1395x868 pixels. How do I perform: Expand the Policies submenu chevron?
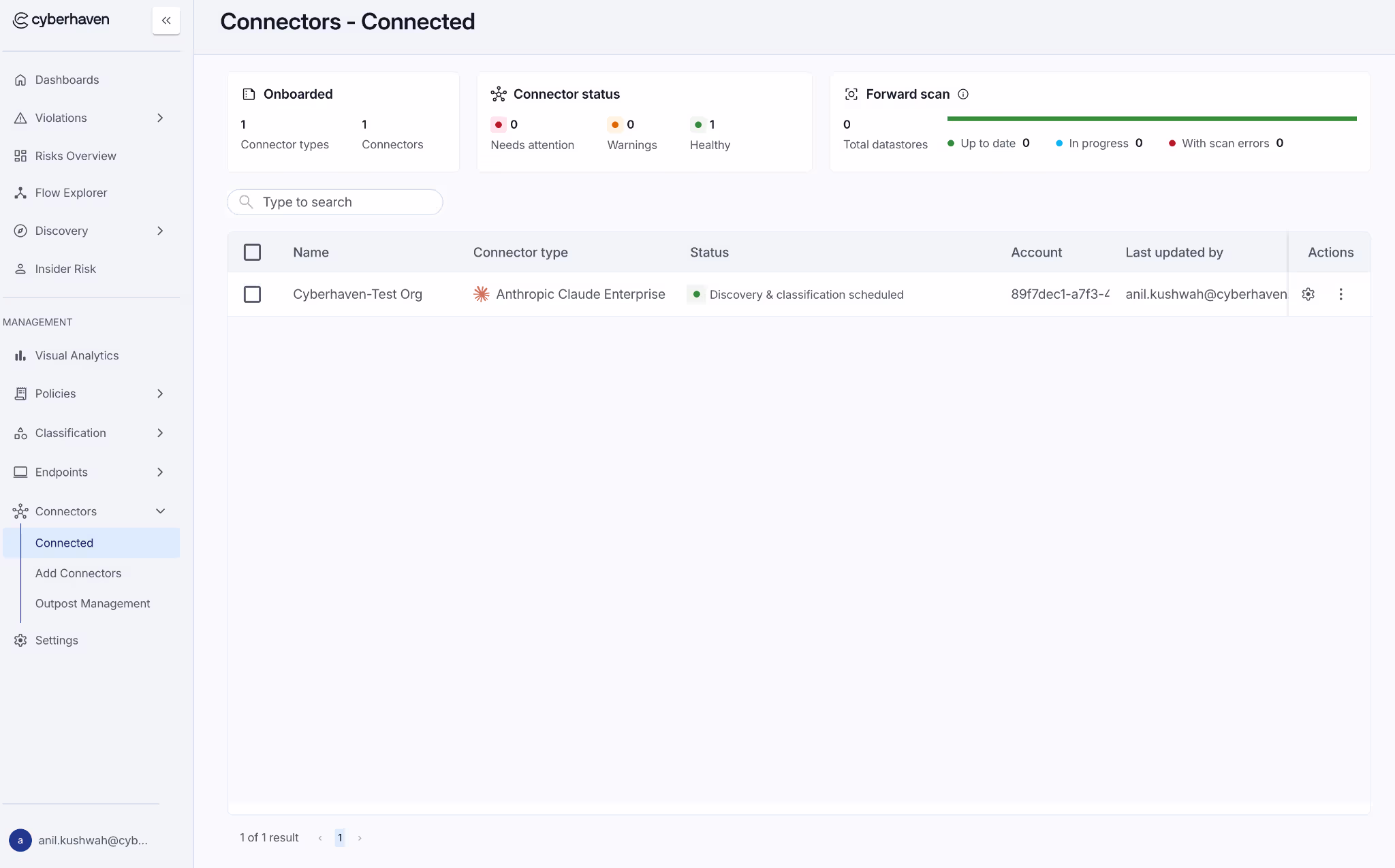click(x=160, y=393)
